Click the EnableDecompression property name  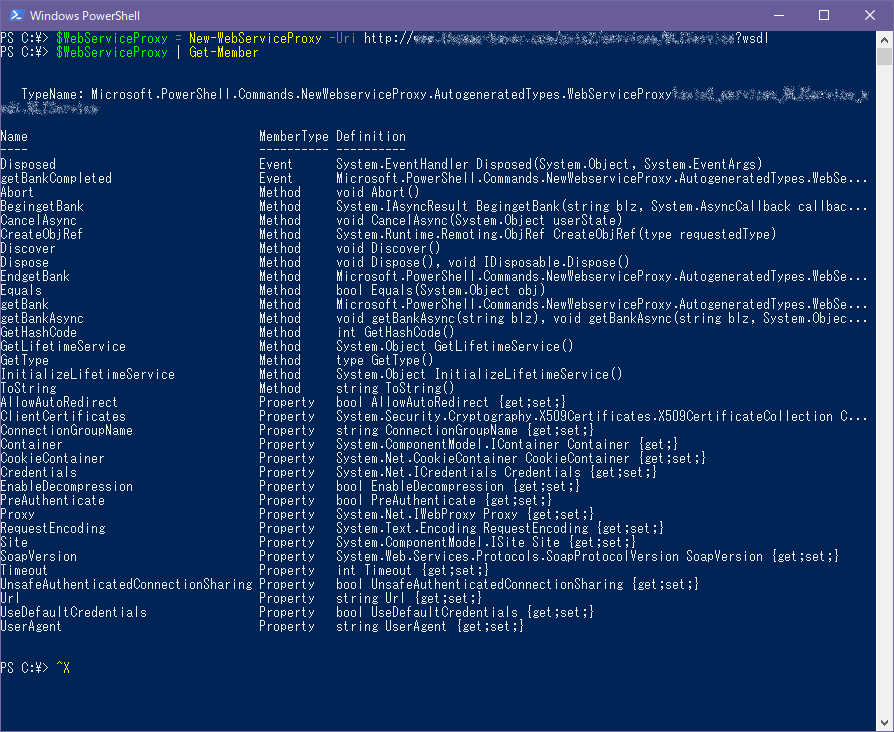[66, 486]
